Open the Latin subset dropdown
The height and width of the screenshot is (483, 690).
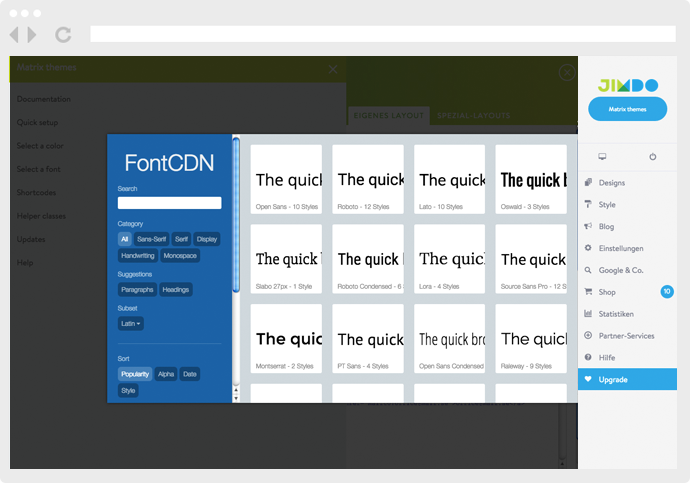(131, 323)
